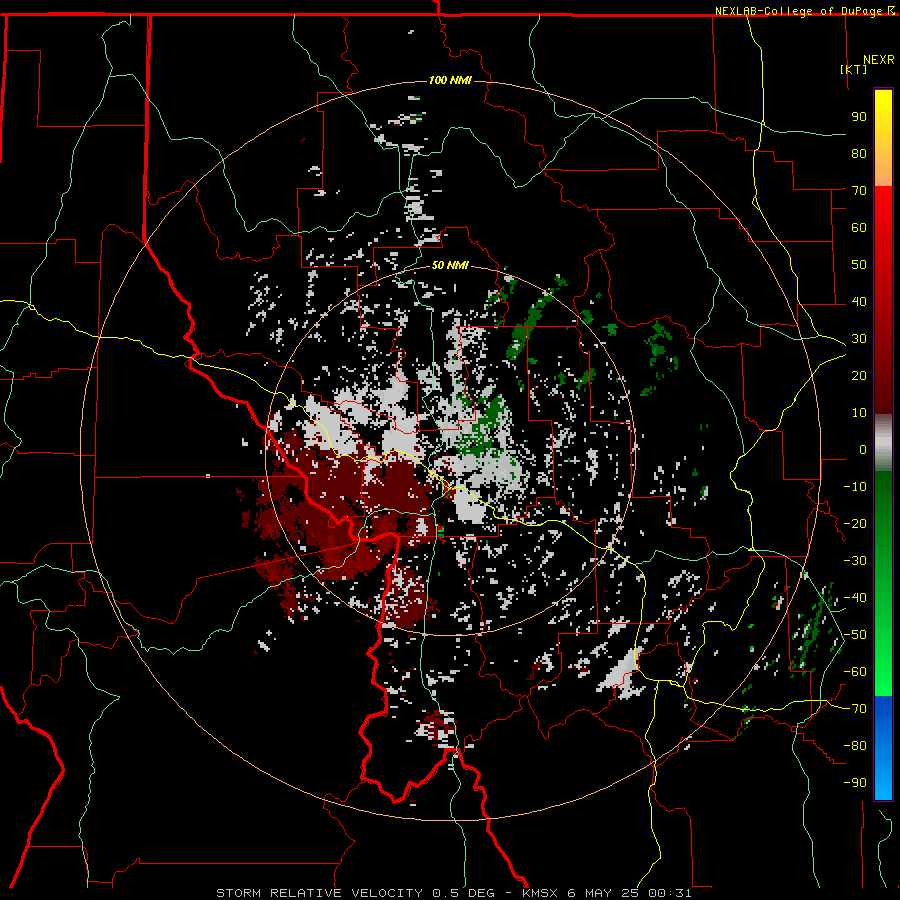Click the 0 value on velocity scale
Screen dimensions: 900x900
click(x=863, y=450)
